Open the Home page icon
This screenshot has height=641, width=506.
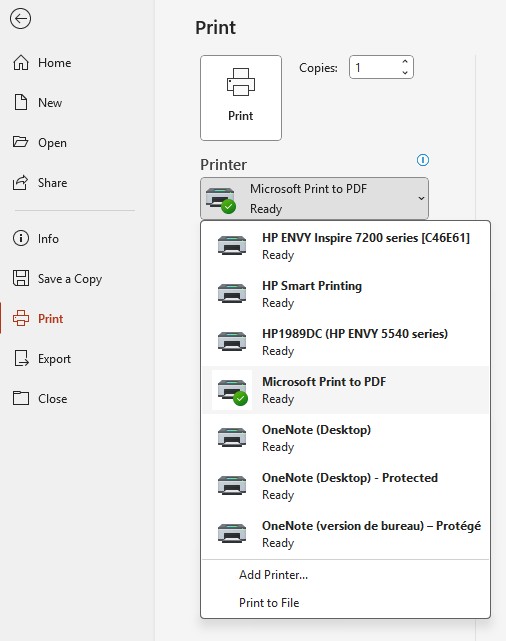(21, 63)
